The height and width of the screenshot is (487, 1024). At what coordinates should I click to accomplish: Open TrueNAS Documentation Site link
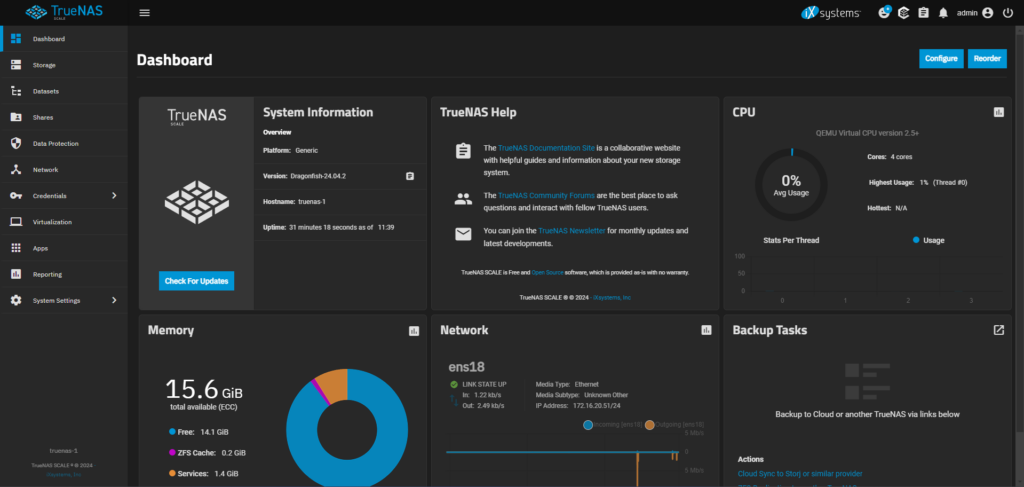pos(547,148)
